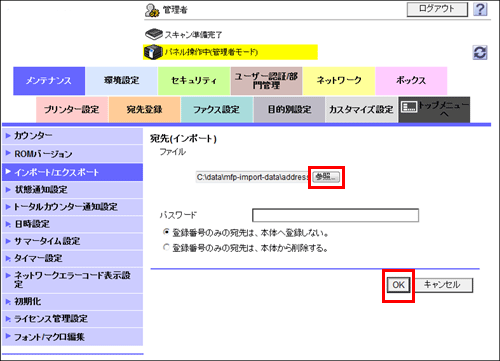Image resolution: width=500 pixels, height=361 pixels.
Task: Click the ログアウト button
Action: tap(437, 9)
